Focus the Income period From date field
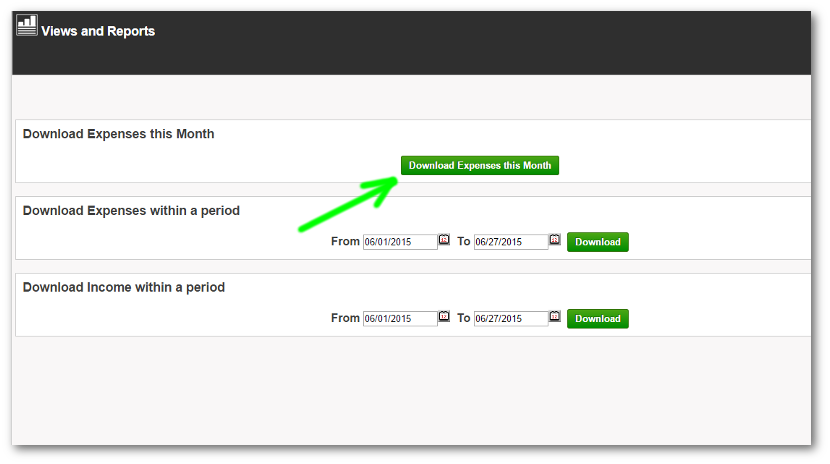 tap(400, 319)
